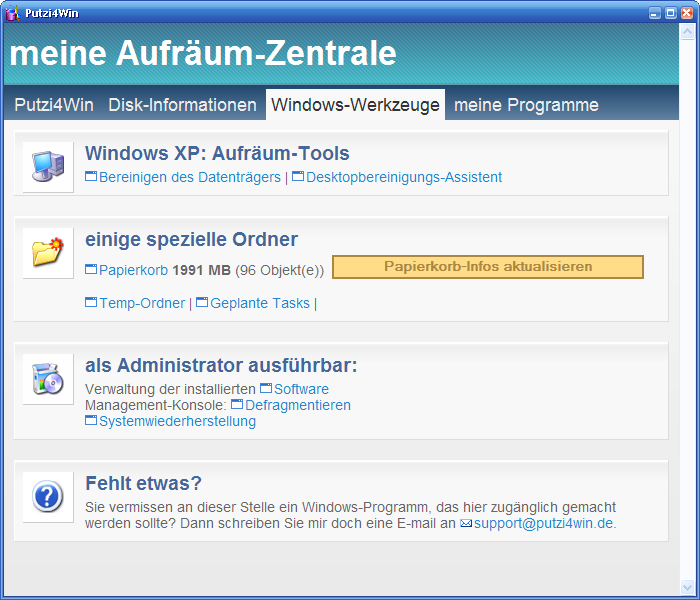This screenshot has width=700, height=600.
Task: Launch the Defragmentieren link
Action: click(x=291, y=405)
